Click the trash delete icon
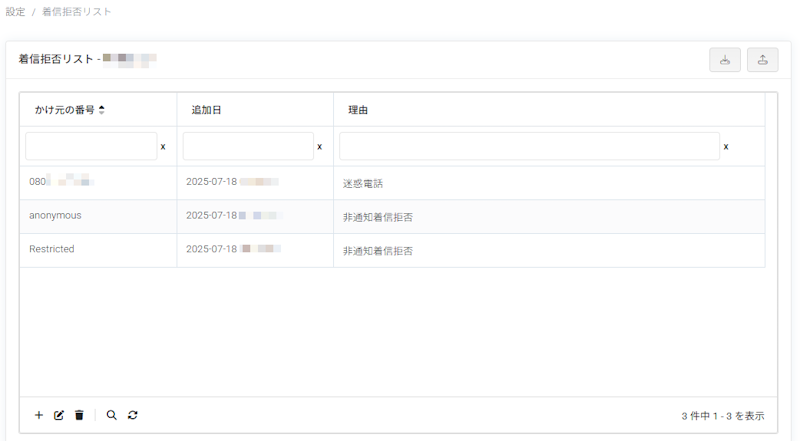Screen dimensions: 800x441 [x=79, y=415]
